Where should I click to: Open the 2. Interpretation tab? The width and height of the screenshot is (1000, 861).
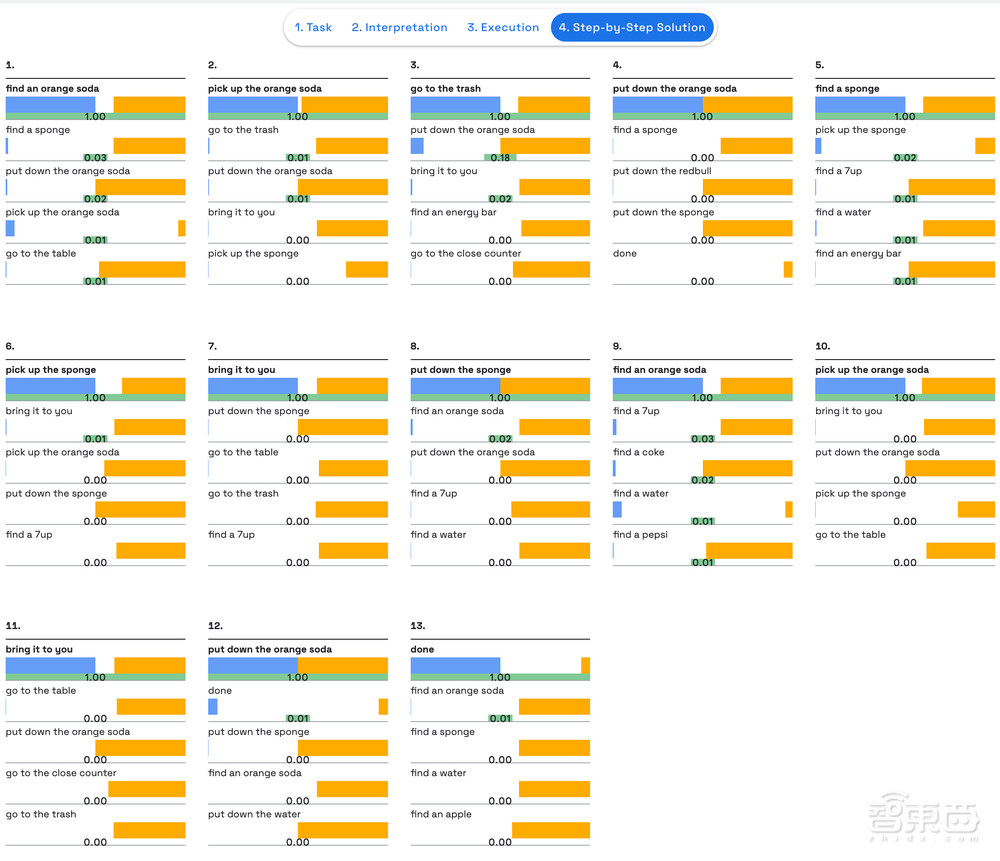click(x=399, y=28)
